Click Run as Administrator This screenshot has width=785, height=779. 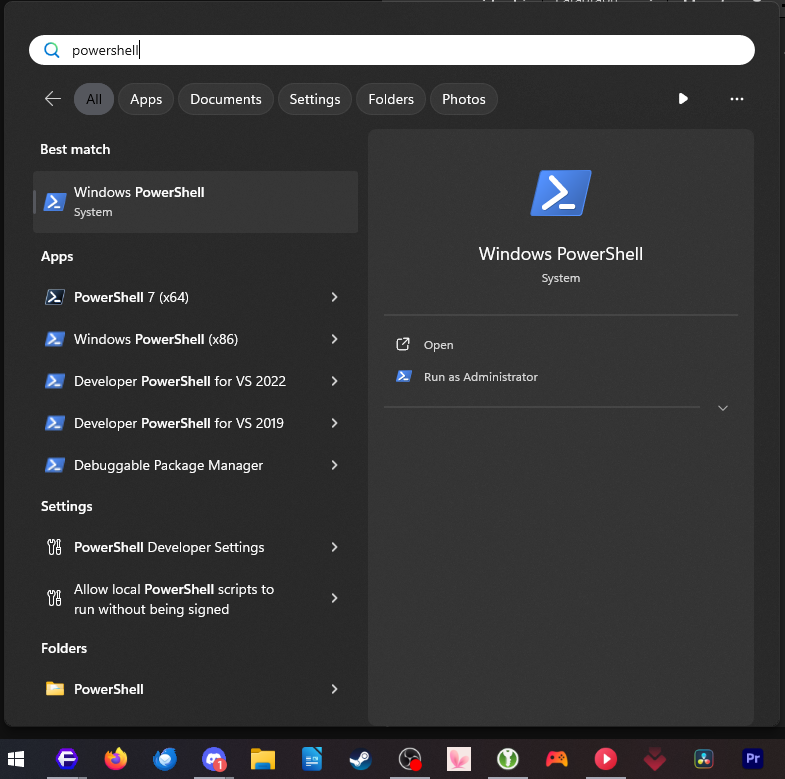click(x=481, y=377)
